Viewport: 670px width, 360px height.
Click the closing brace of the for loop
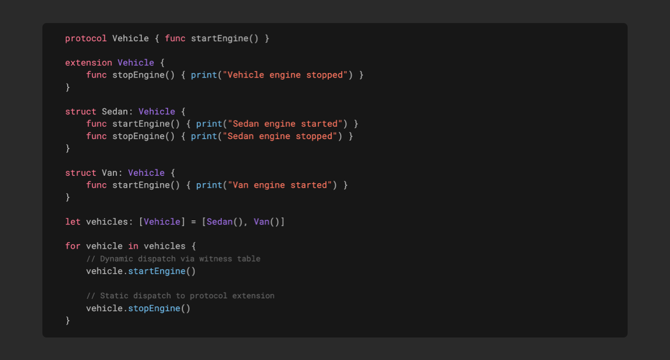(68, 320)
